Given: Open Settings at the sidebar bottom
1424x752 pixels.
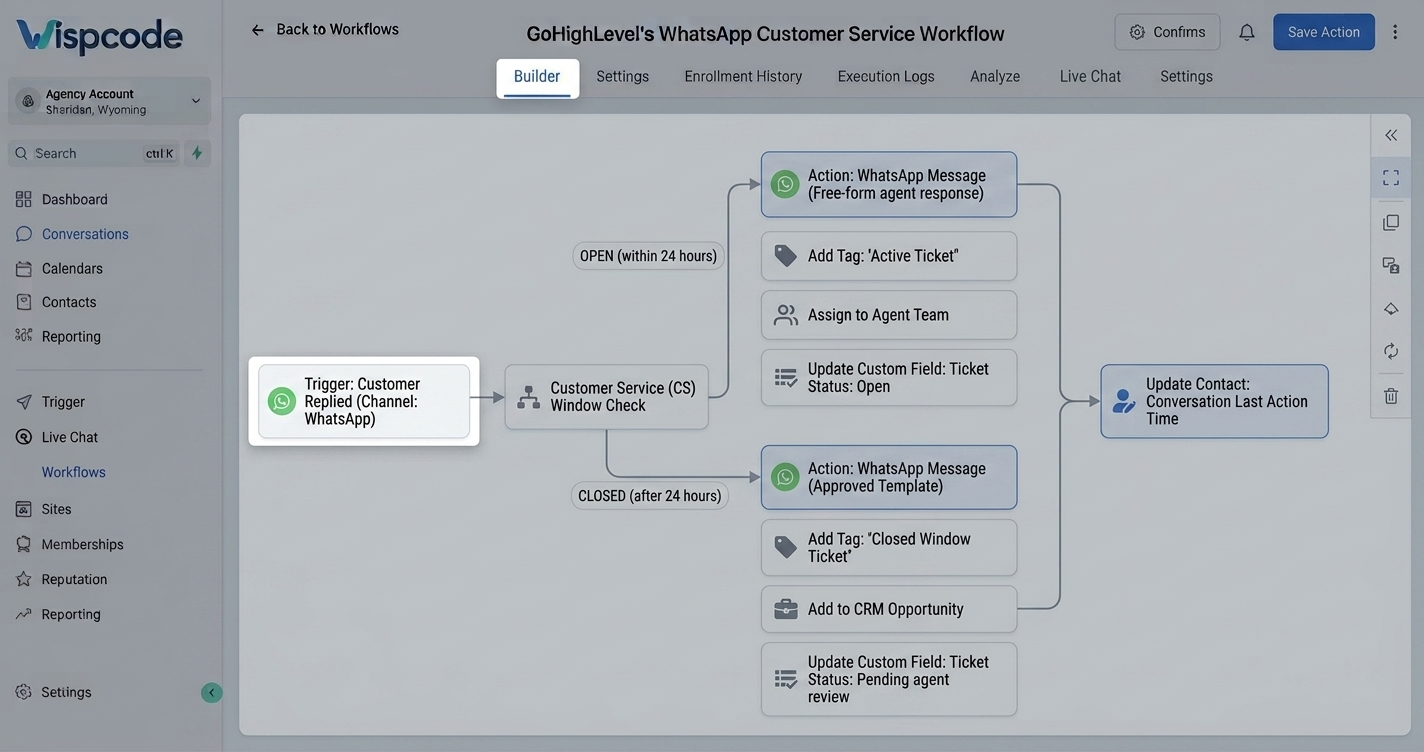Looking at the screenshot, I should coord(66,692).
